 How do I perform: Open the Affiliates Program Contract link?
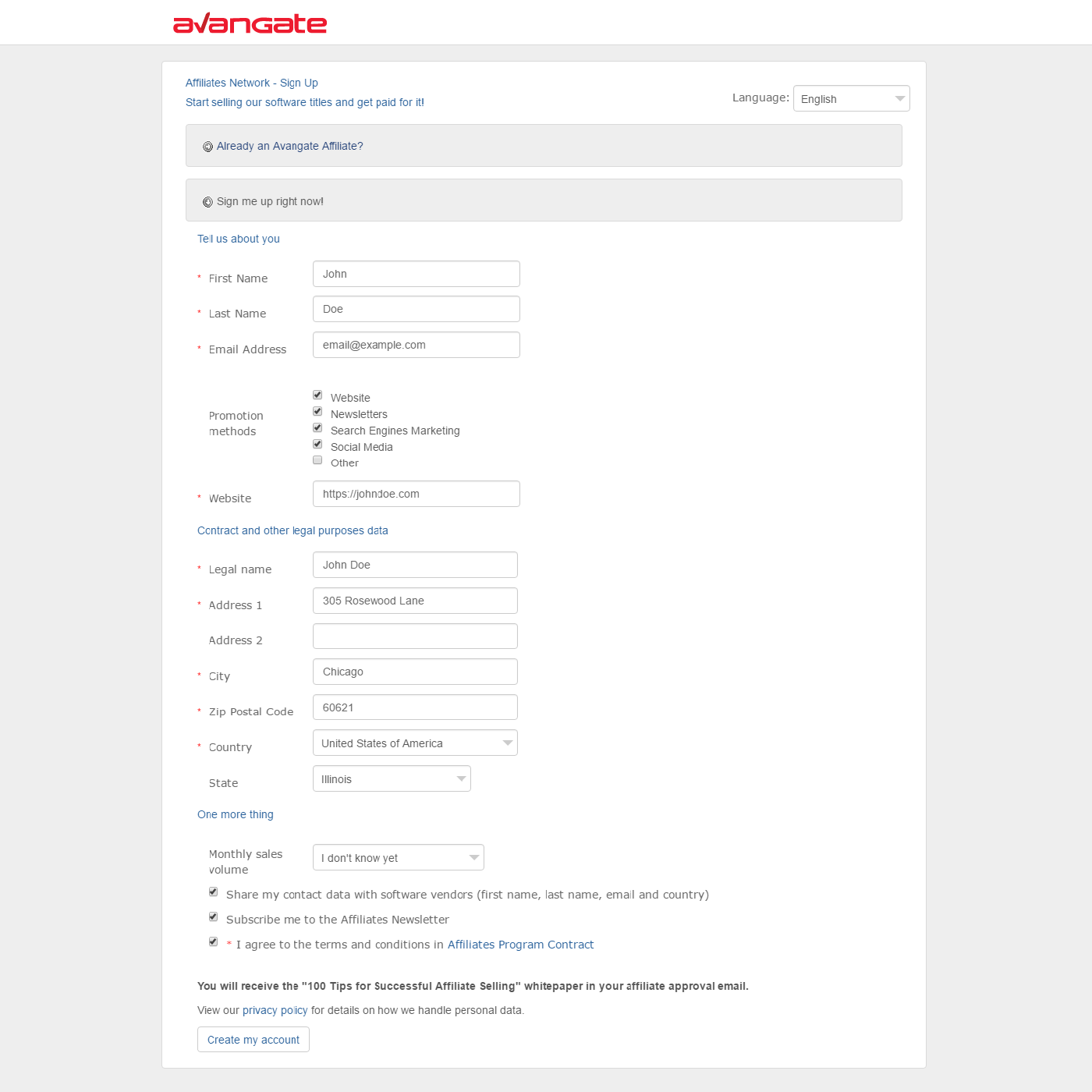click(520, 945)
